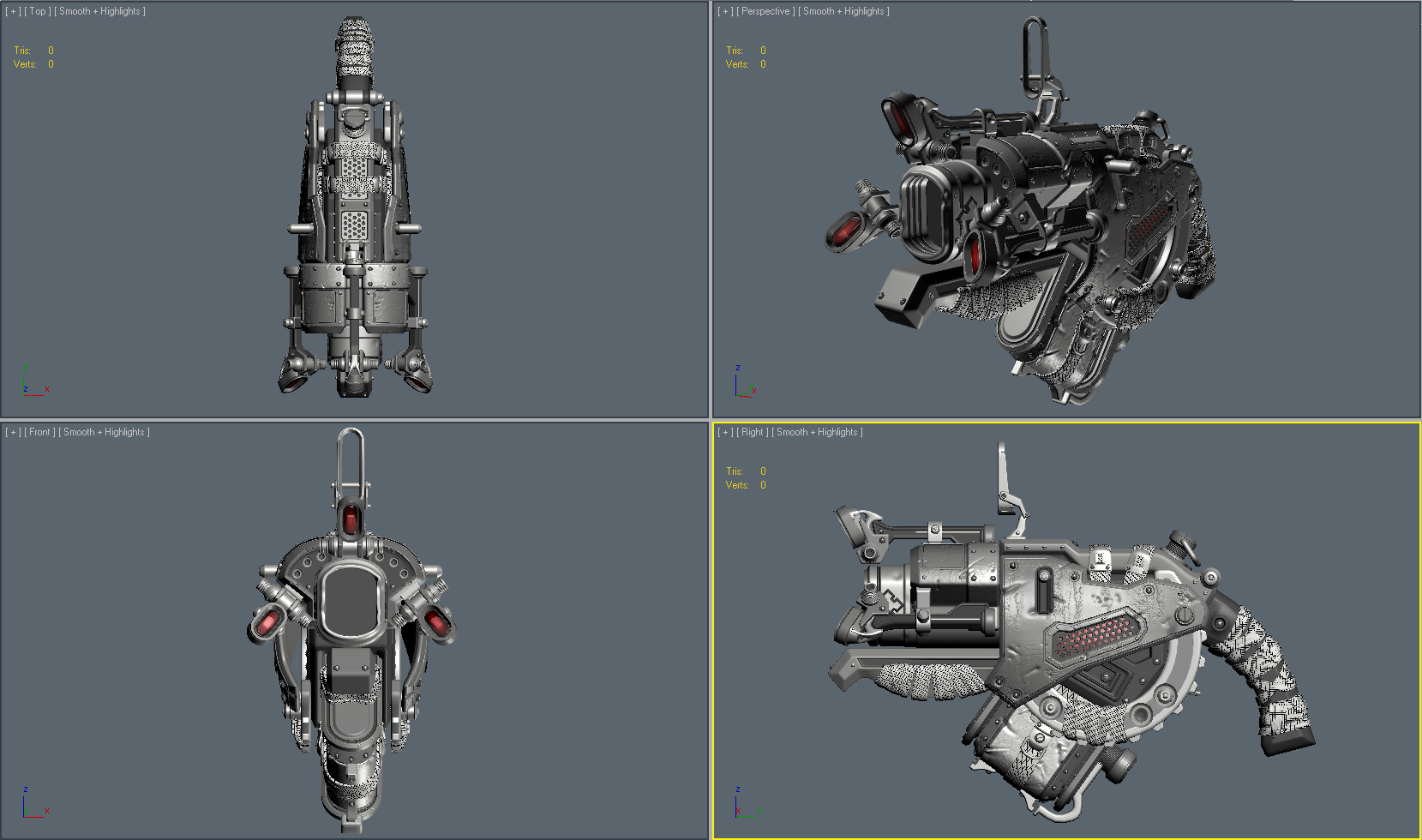Open Smooth + Highlights menu in Top viewport
Image resolution: width=1422 pixels, height=840 pixels.
click(x=100, y=11)
